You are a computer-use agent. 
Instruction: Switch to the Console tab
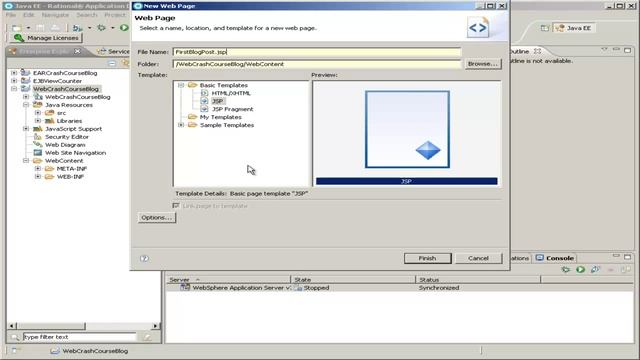click(554, 258)
